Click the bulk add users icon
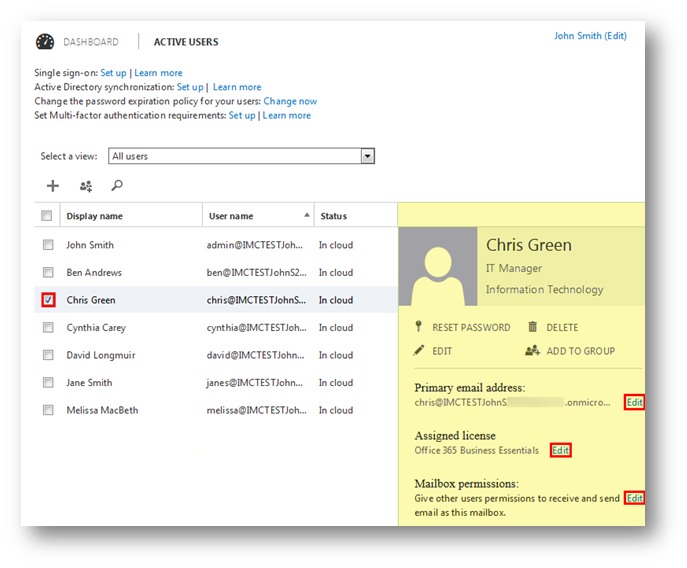687x568 pixels. pyautogui.click(x=86, y=186)
